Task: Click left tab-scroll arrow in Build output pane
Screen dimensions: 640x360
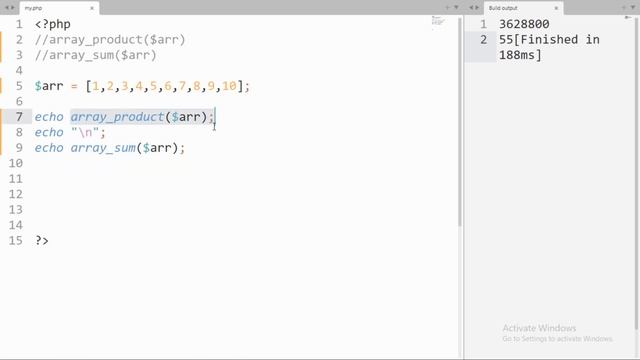Action: click(x=471, y=8)
